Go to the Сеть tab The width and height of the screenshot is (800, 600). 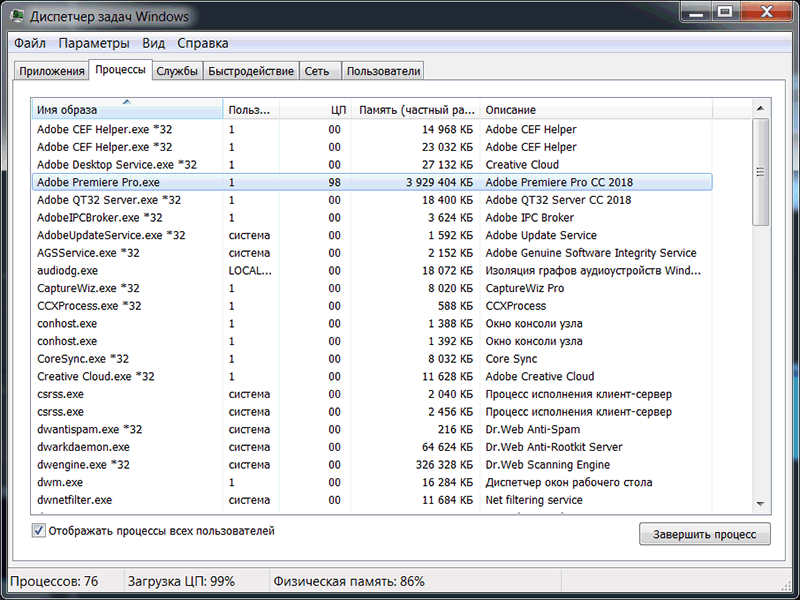click(320, 71)
